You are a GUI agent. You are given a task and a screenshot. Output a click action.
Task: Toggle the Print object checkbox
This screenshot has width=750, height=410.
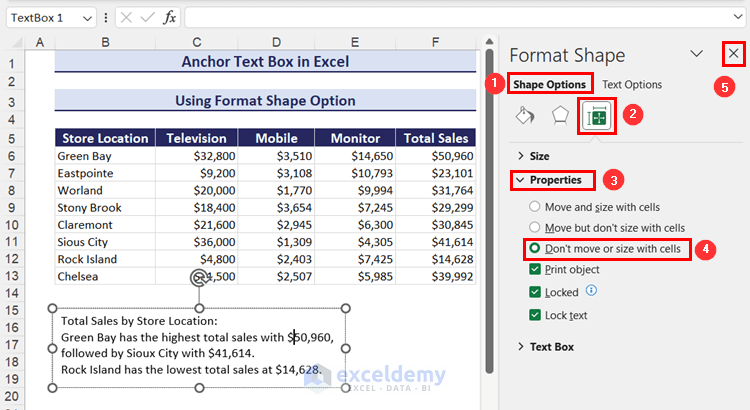pyautogui.click(x=535, y=269)
